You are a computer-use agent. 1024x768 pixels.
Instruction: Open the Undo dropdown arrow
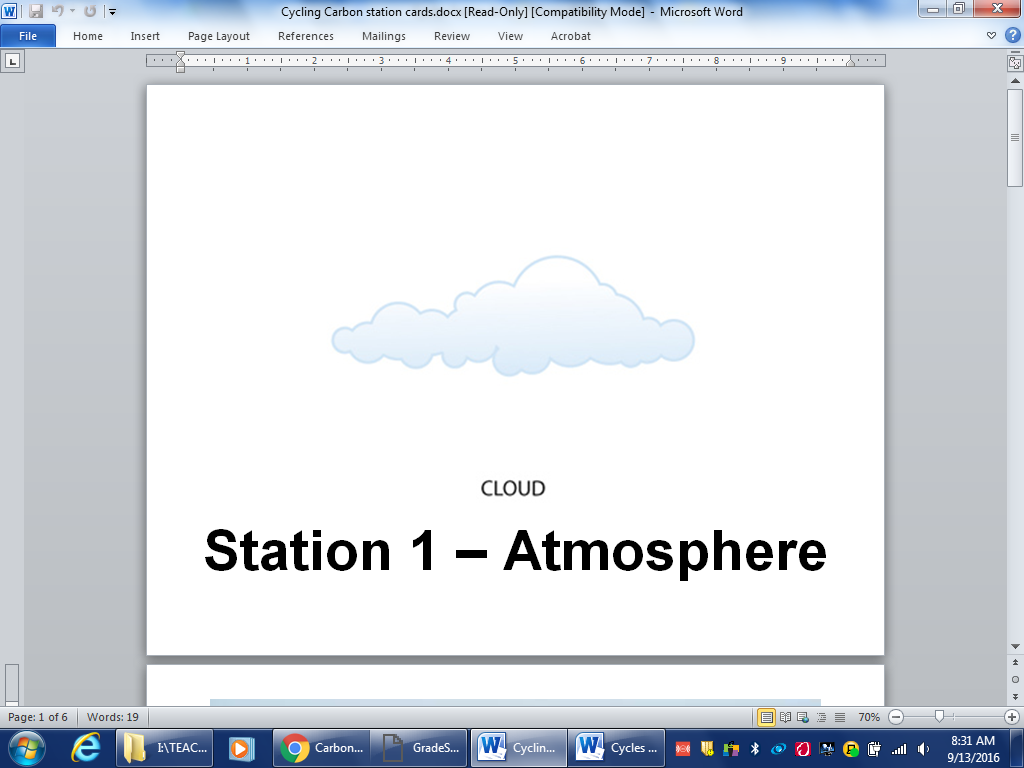(71, 11)
